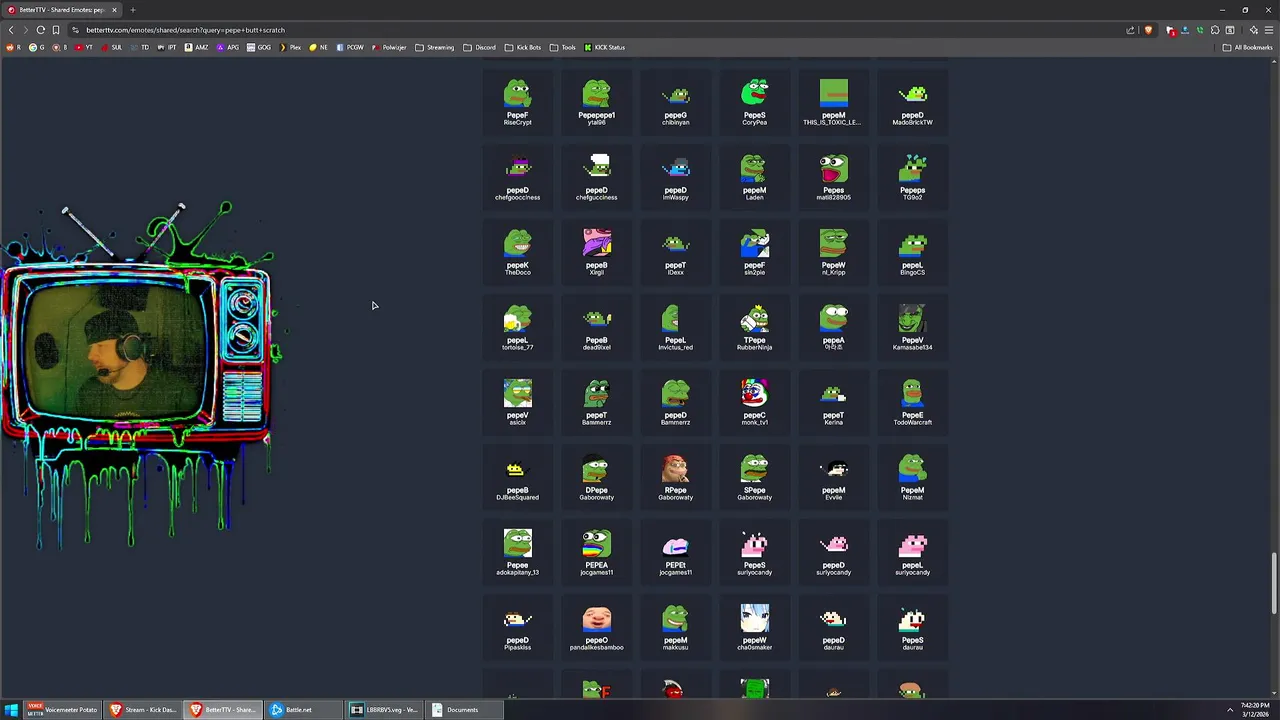Switch to Stream - Kick Dashboard taskbar window
Image resolution: width=1280 pixels, height=720 pixels.
pyautogui.click(x=143, y=710)
